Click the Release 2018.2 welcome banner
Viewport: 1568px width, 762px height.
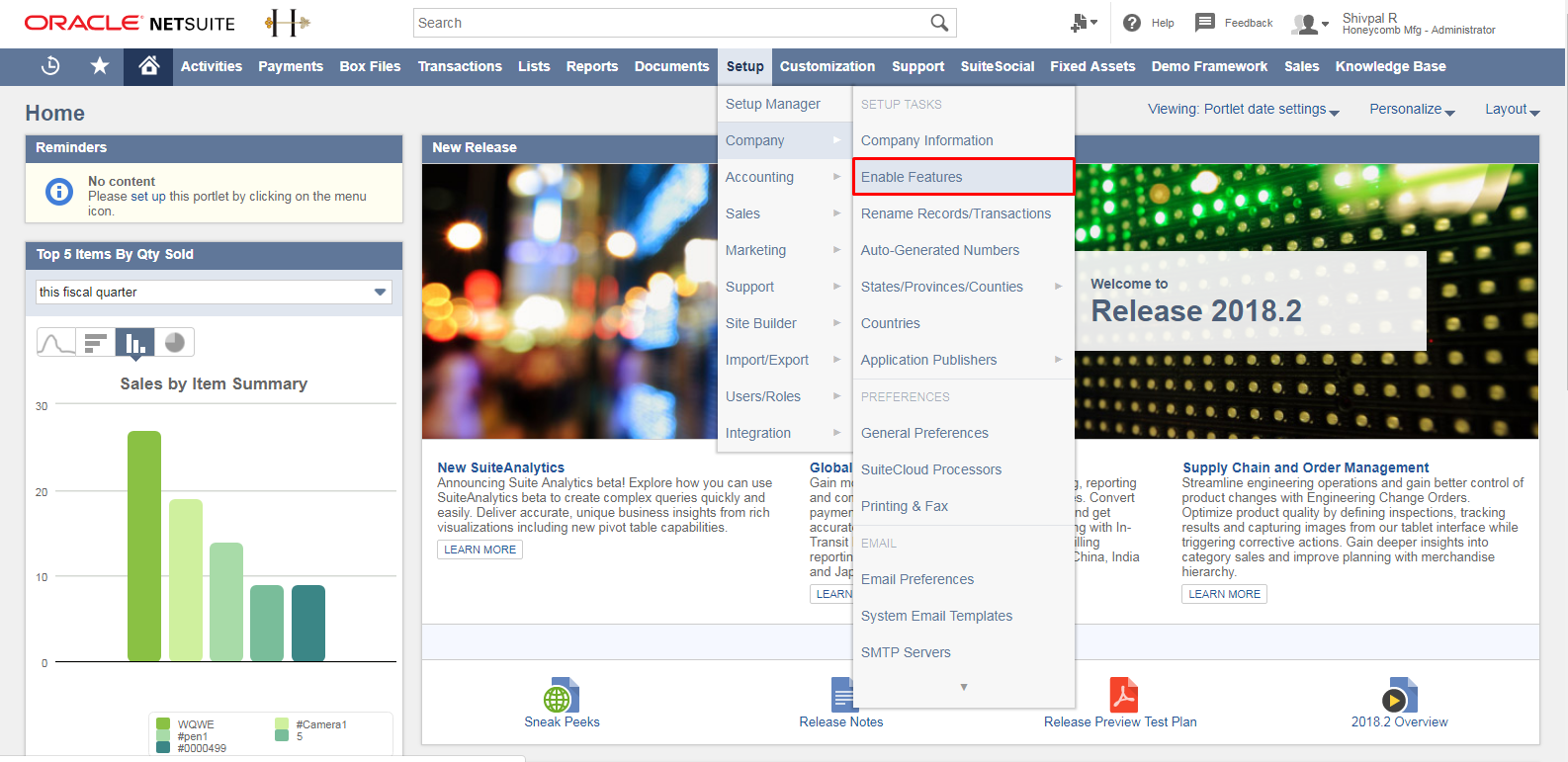click(1250, 300)
